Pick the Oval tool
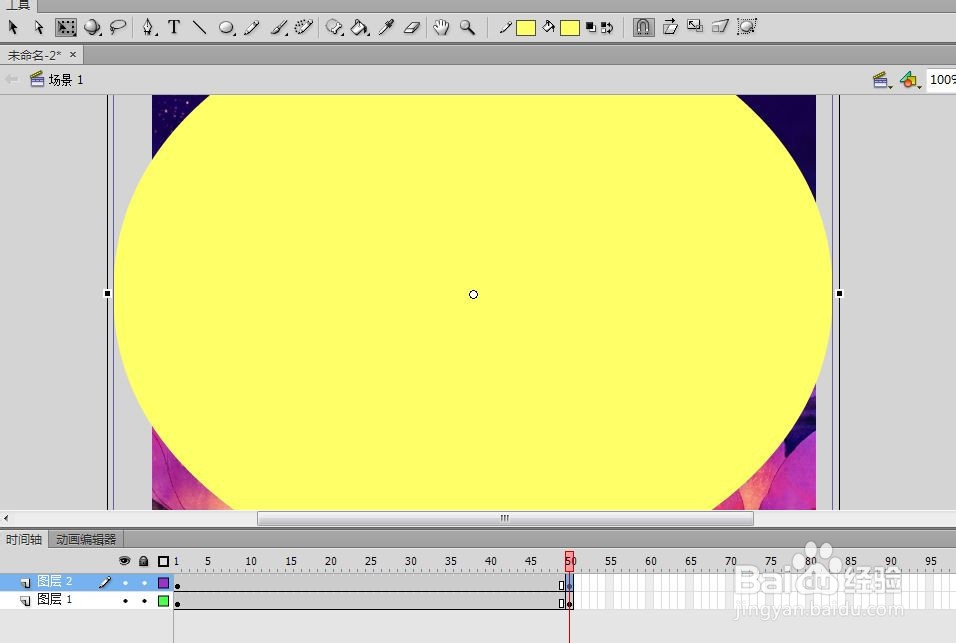This screenshot has width=956, height=643. coord(226,27)
